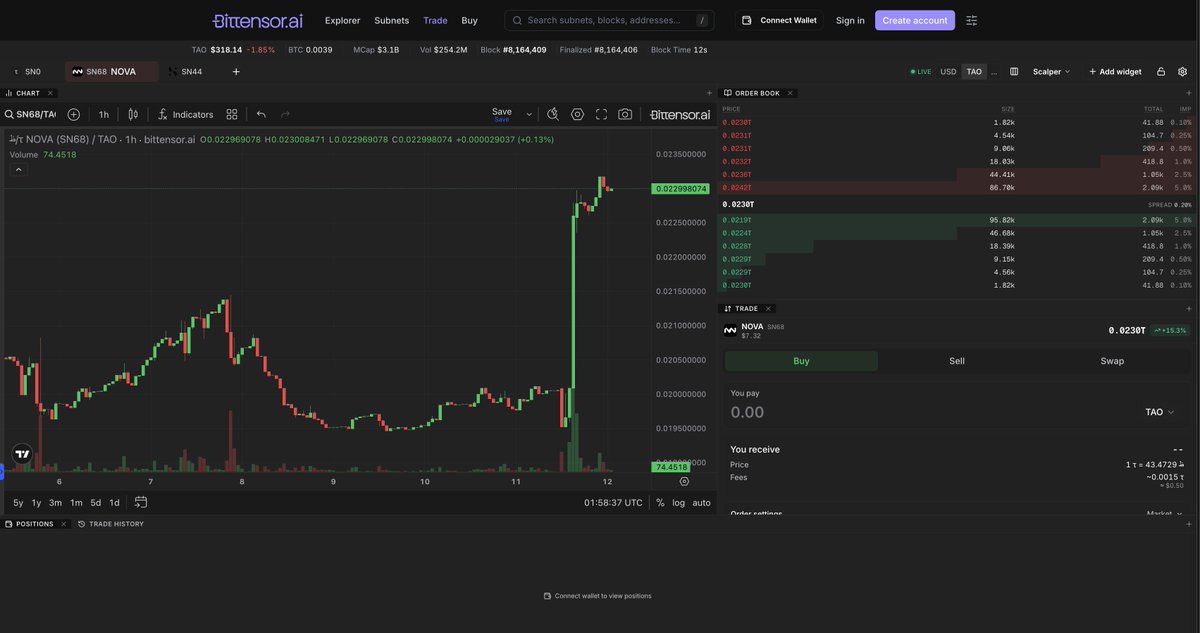Click Create account button
The height and width of the screenshot is (633, 1200).
click(x=915, y=20)
